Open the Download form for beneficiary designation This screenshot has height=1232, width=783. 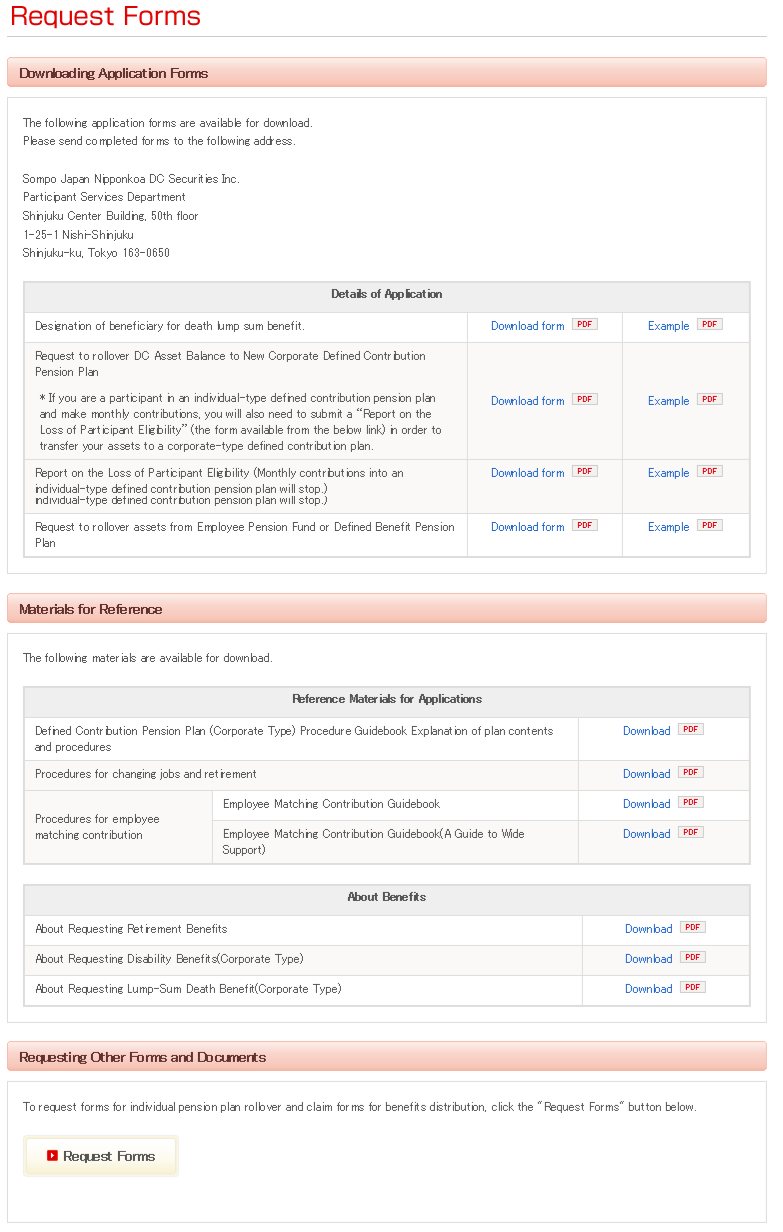[527, 325]
